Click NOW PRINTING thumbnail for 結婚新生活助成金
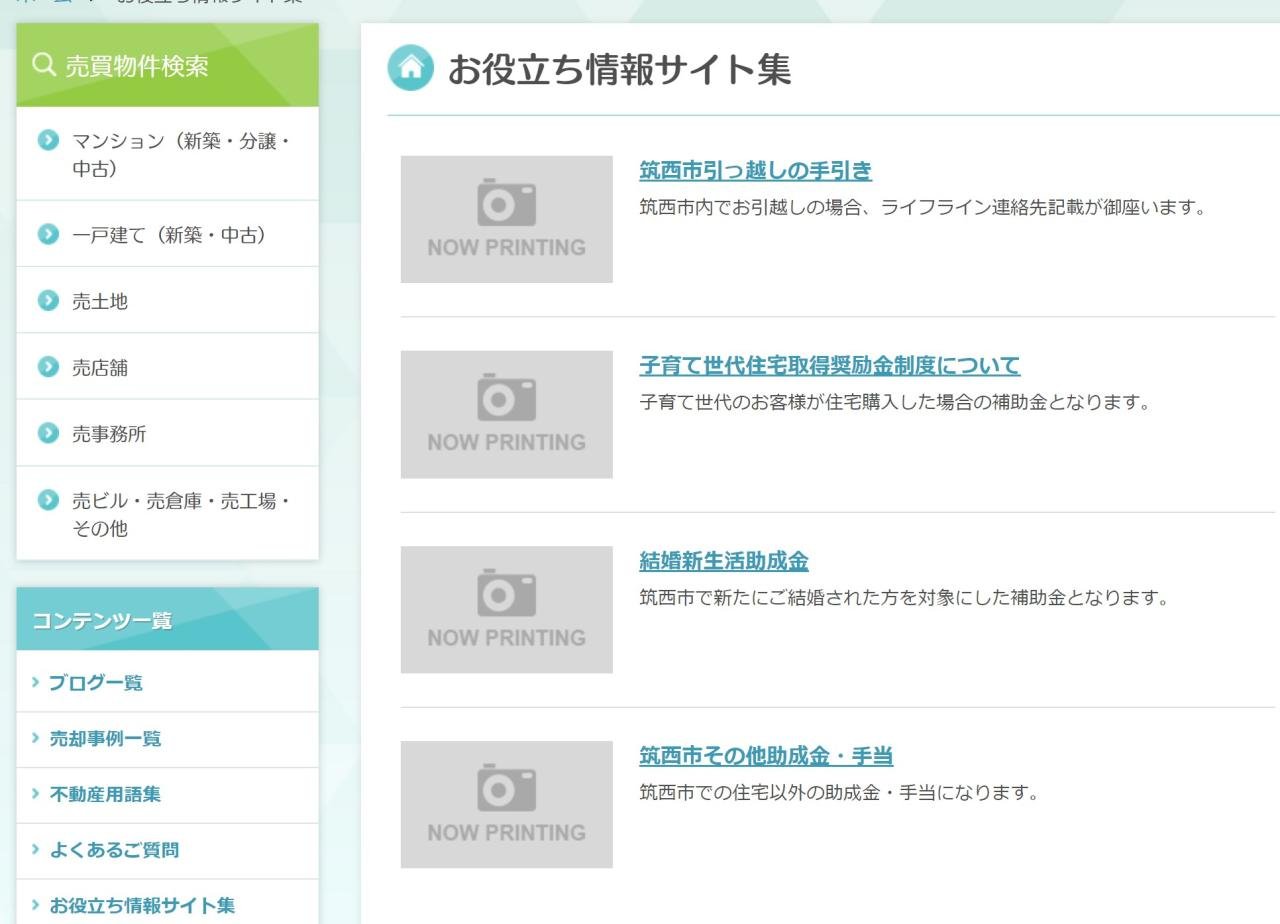 coord(507,609)
